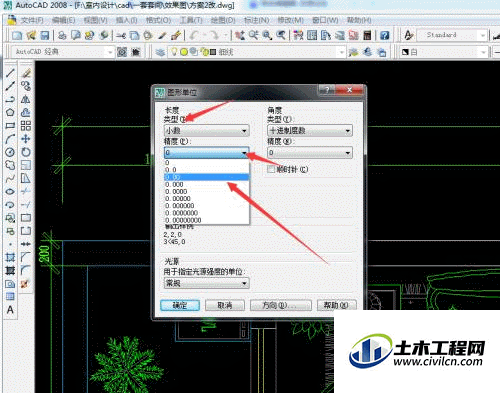Click the layer color square in layer dropdown
The image size is (500, 393).
213,52
